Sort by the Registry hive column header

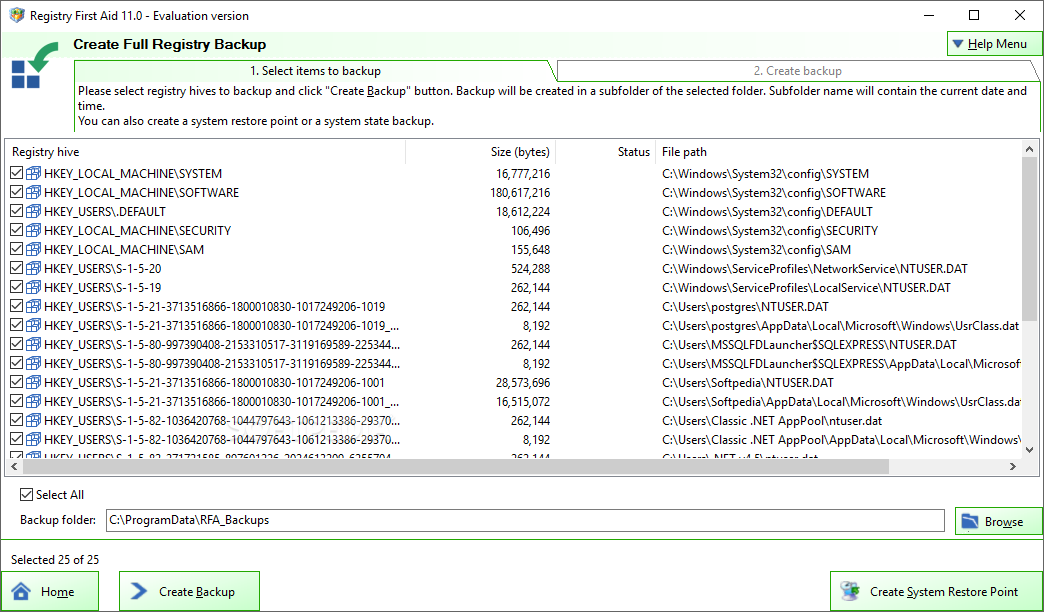pos(205,152)
